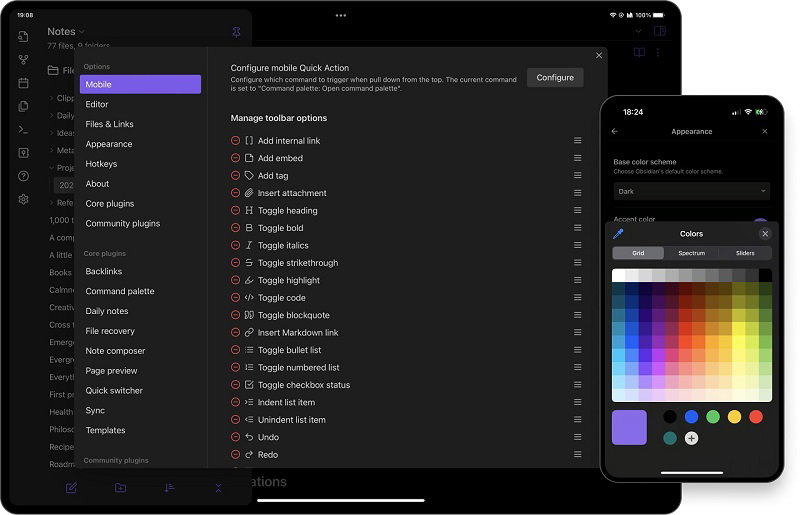Create new folder from bottom toolbar
800x515 pixels.
[x=120, y=488]
